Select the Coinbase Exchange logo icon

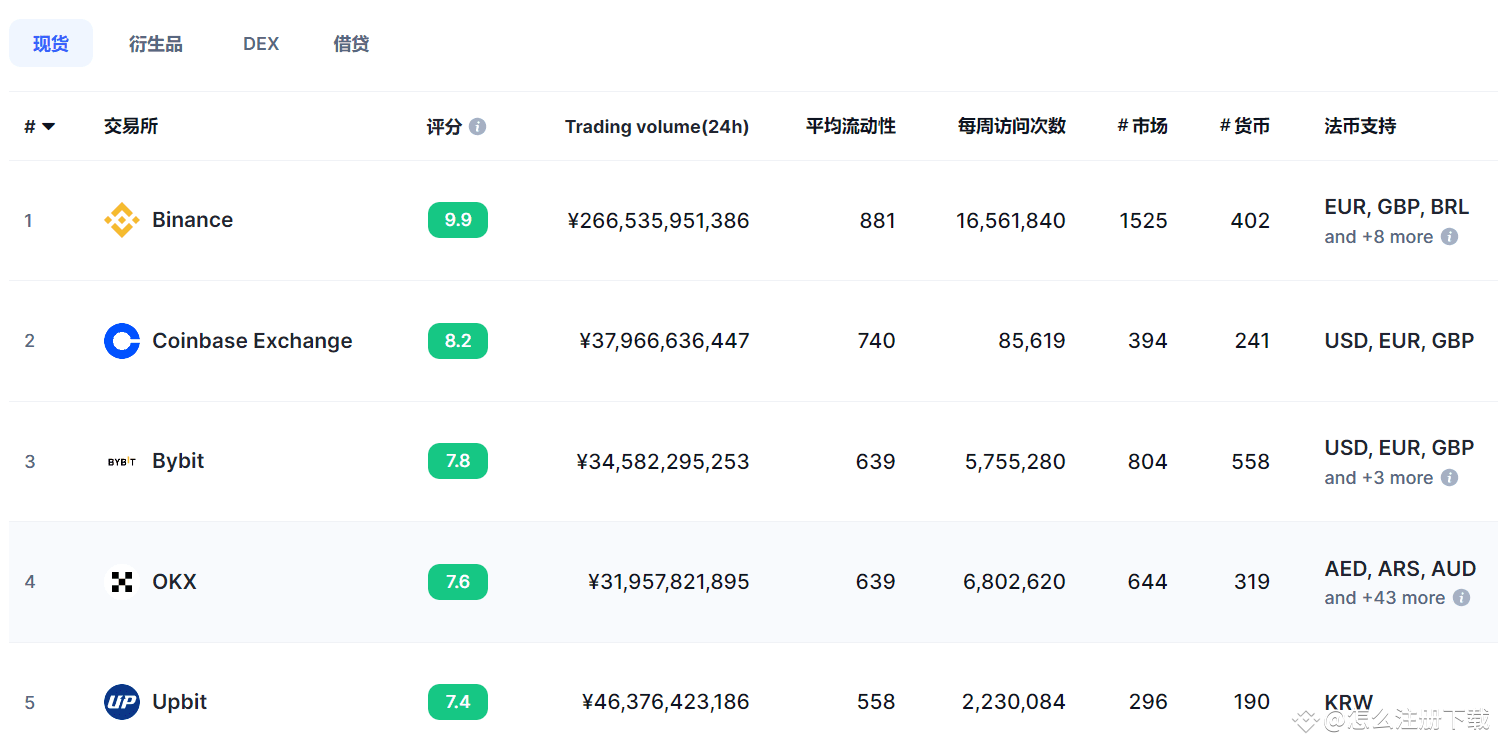coord(121,341)
